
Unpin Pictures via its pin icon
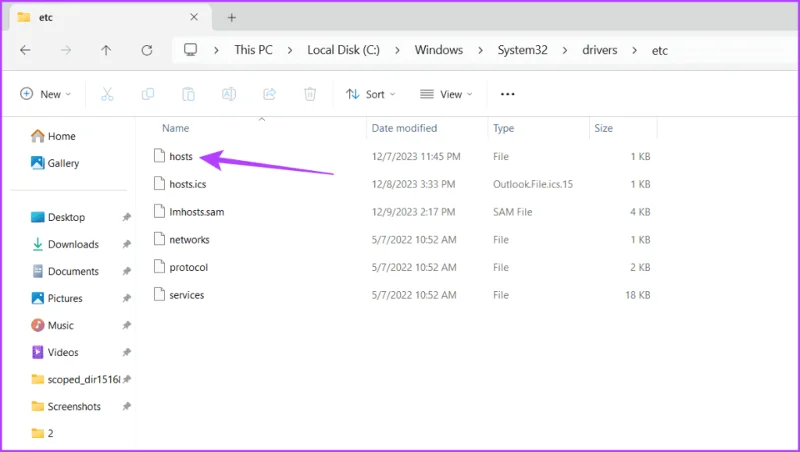(127, 298)
